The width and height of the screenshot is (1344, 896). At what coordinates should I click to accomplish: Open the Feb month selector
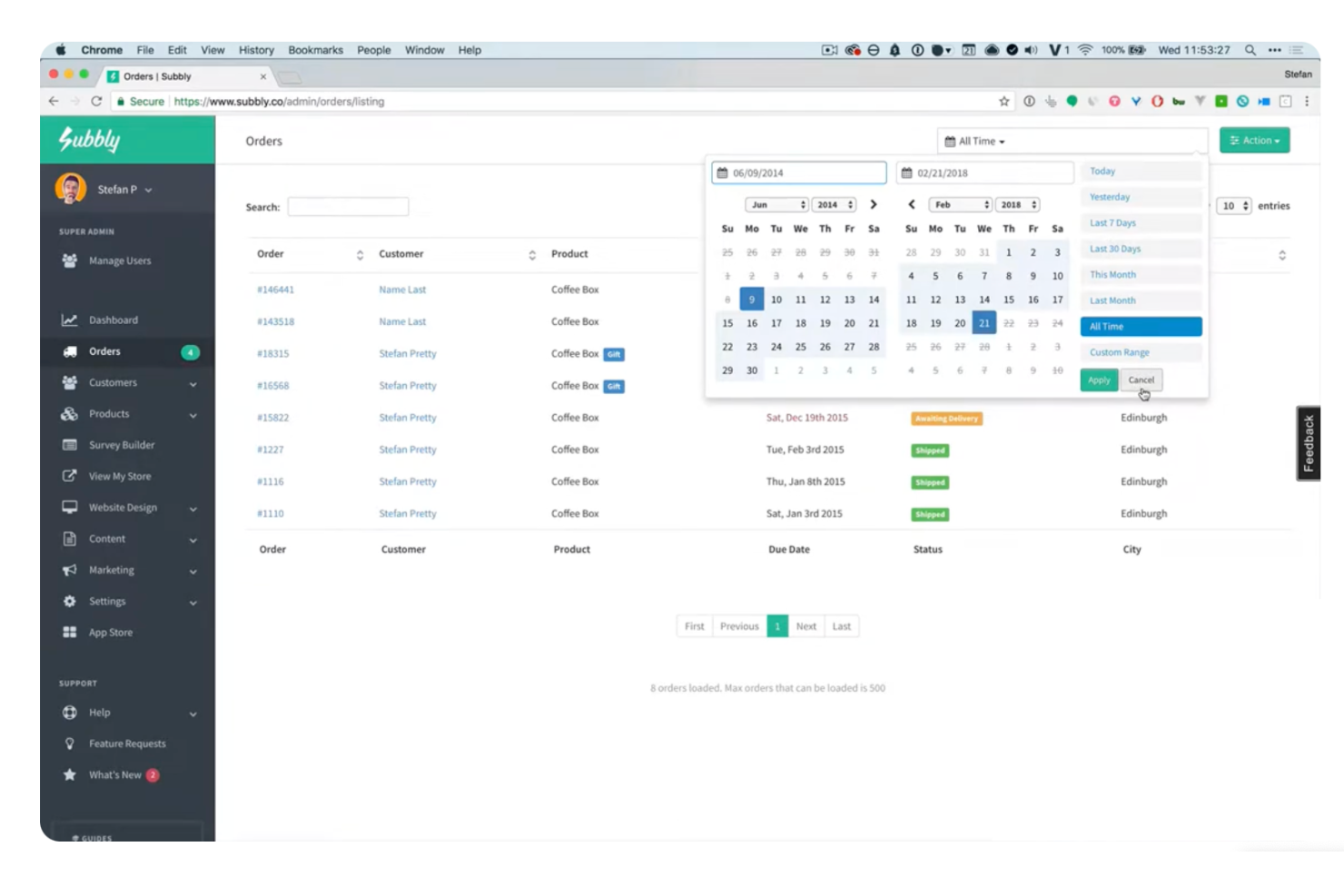(959, 204)
